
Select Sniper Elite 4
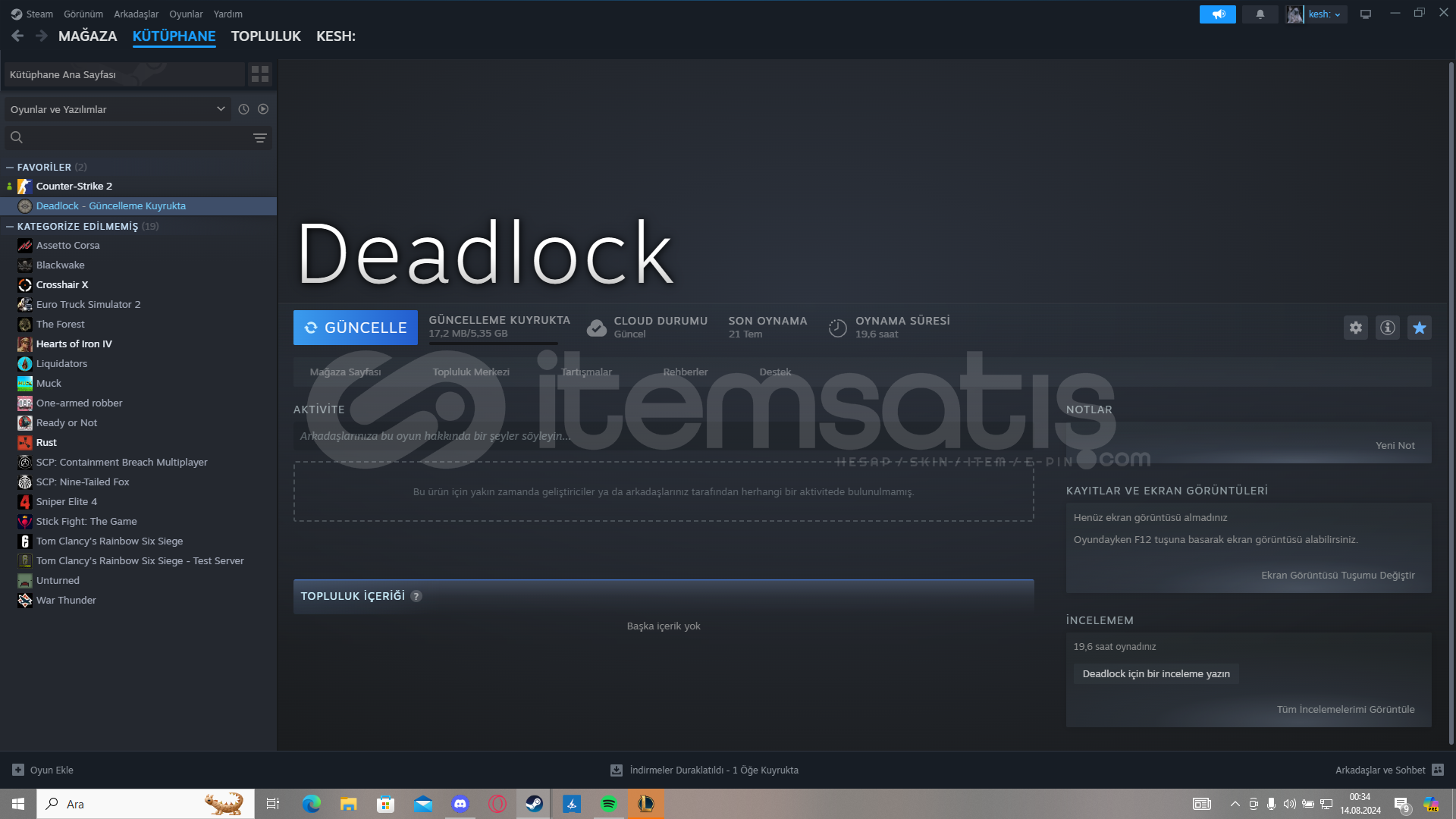138,502
